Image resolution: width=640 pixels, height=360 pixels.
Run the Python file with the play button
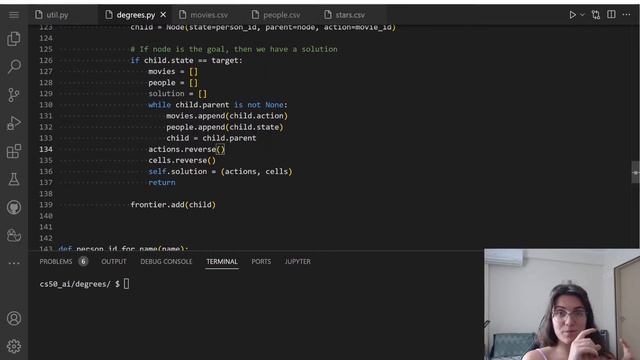coord(572,15)
